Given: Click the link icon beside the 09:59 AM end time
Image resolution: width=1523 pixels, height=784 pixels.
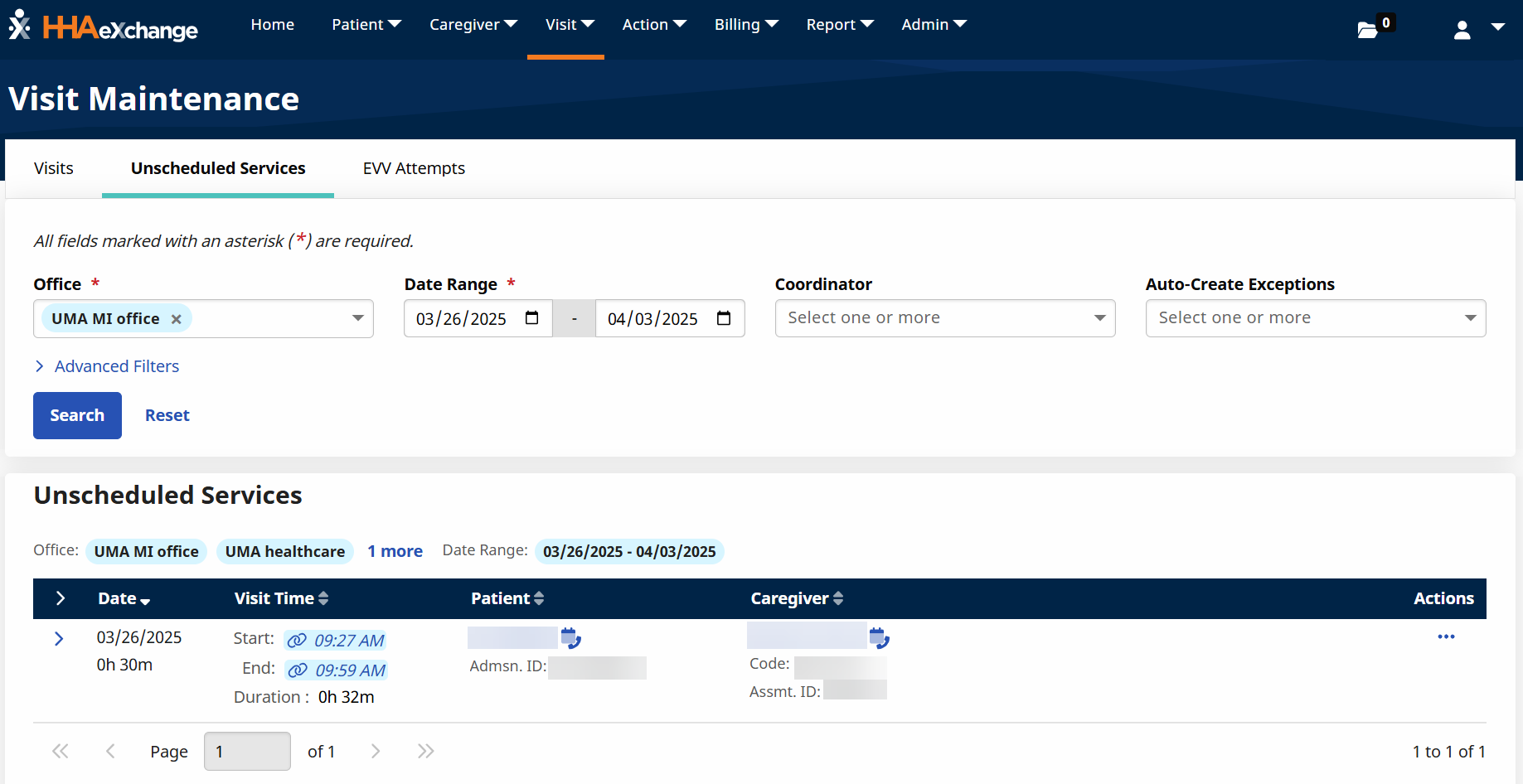Looking at the screenshot, I should 297,669.
